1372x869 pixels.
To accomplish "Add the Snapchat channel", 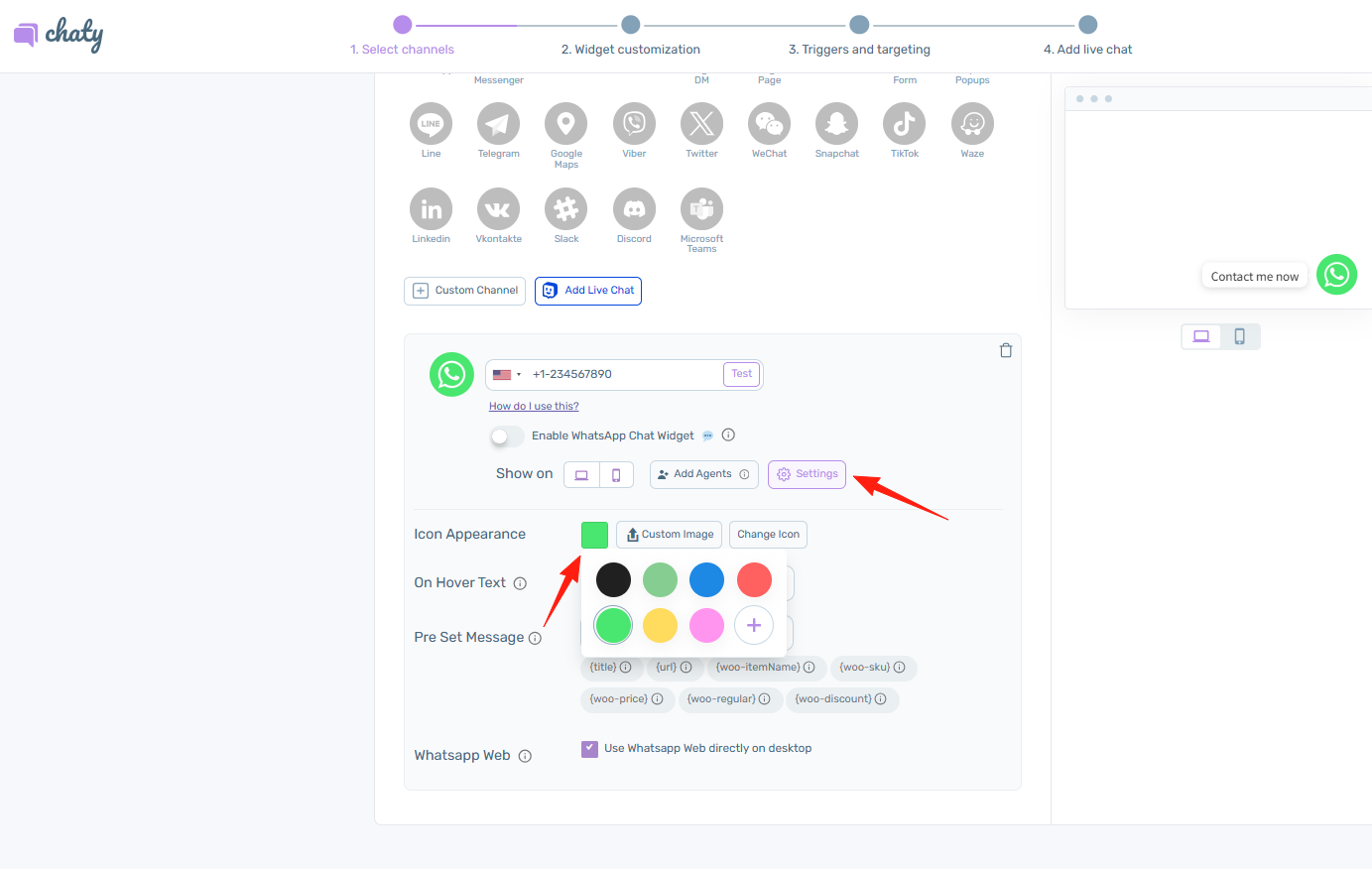I will (836, 124).
